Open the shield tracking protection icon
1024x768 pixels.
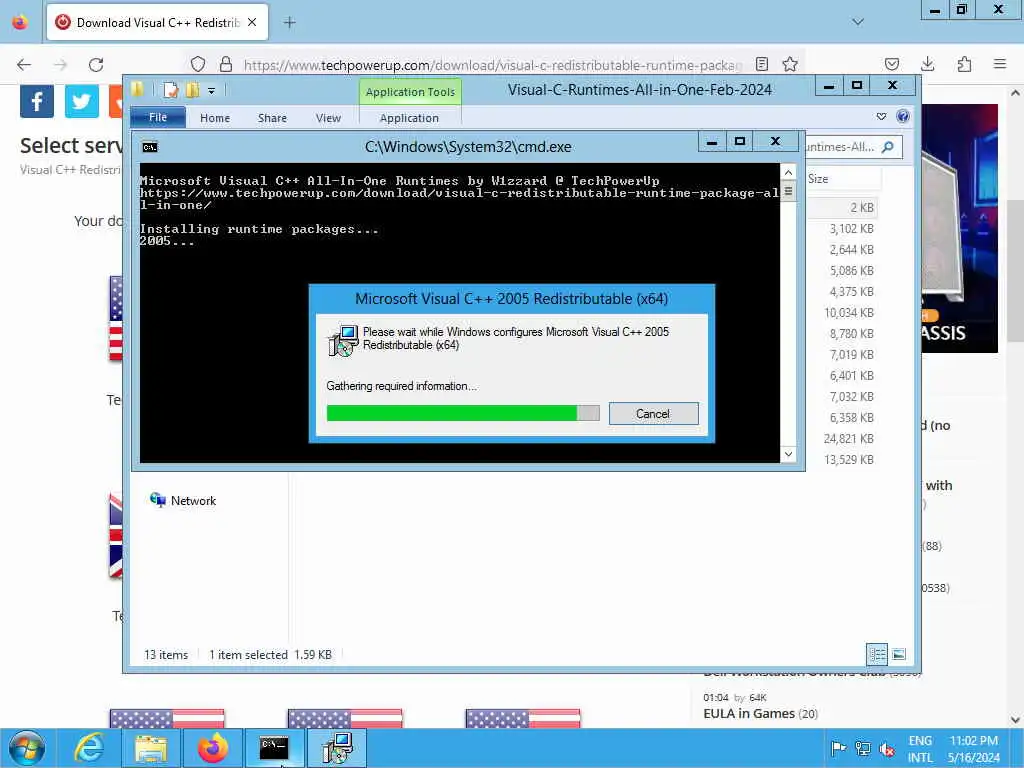(198, 64)
